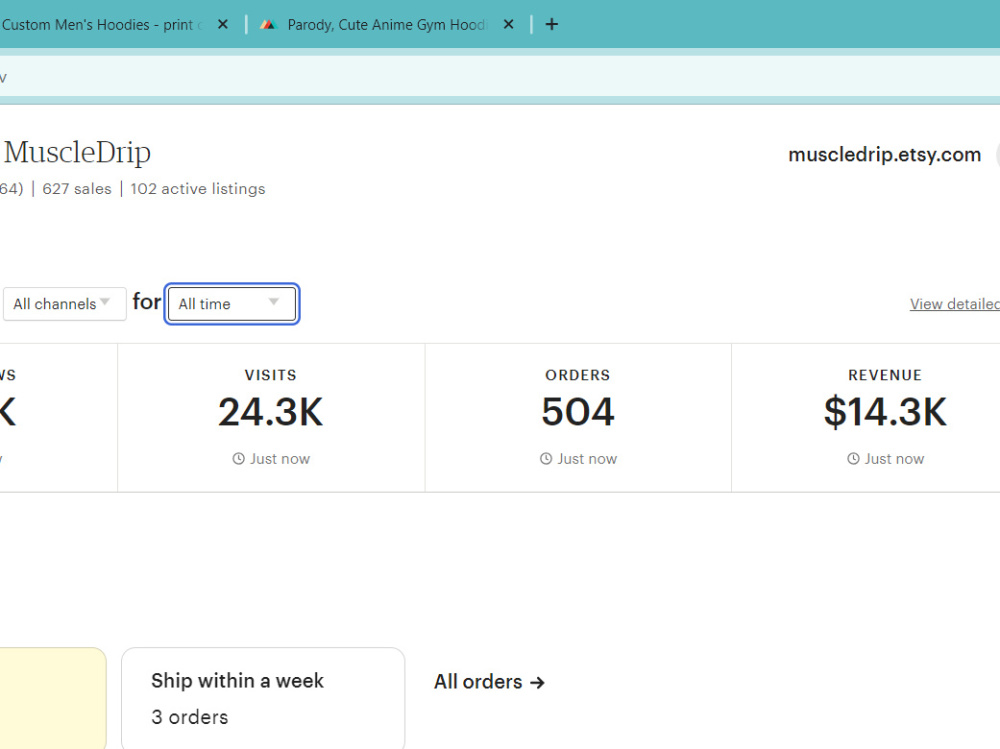The height and width of the screenshot is (749, 1000).
Task: Click the clock icon under Revenue
Action: pyautogui.click(x=853, y=459)
